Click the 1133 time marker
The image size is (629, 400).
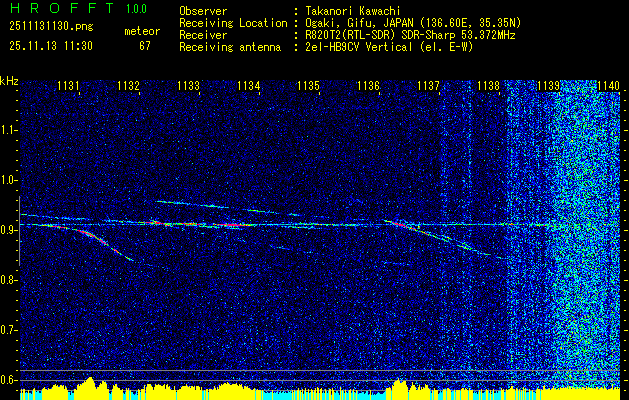189,86
